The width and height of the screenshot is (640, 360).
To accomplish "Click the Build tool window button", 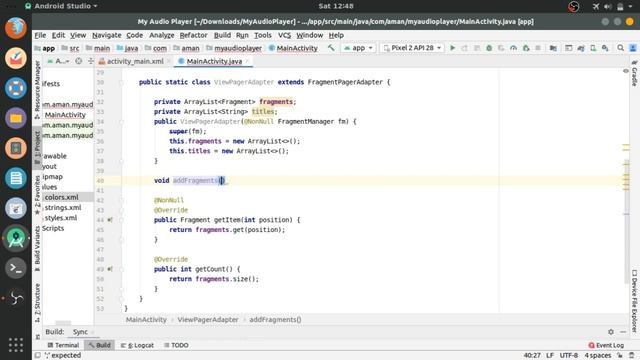I will (x=100, y=345).
